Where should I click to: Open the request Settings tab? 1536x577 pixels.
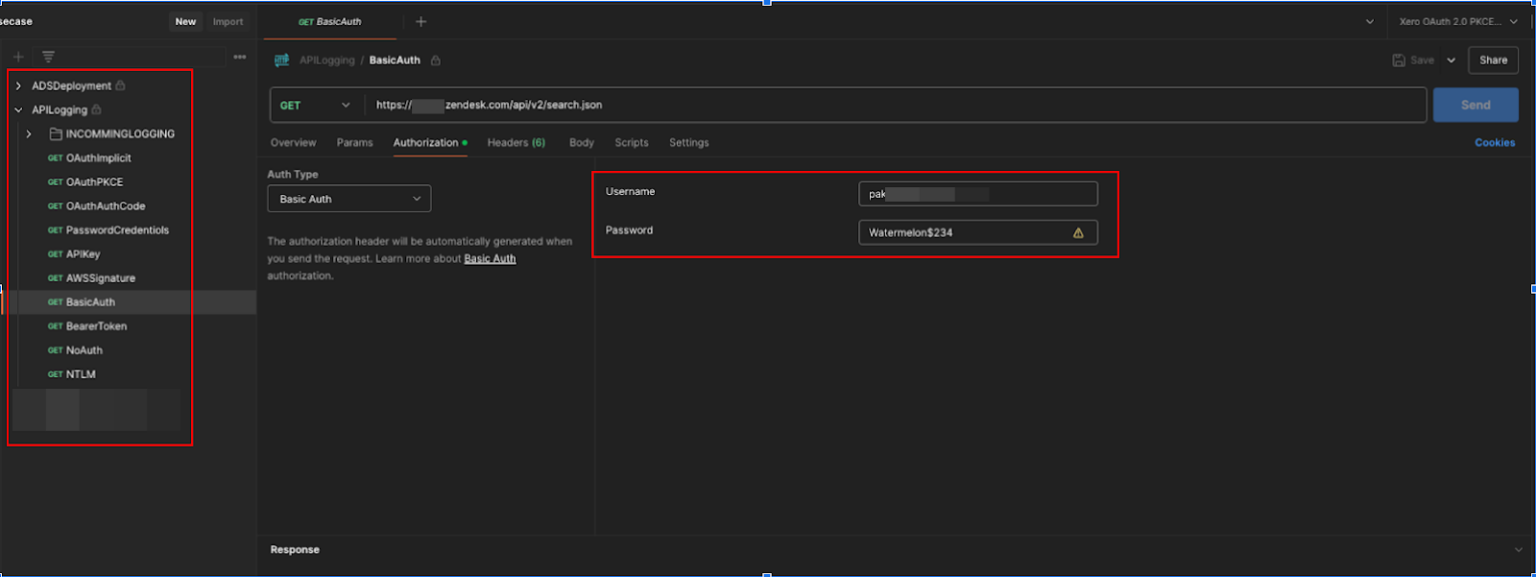(x=689, y=143)
